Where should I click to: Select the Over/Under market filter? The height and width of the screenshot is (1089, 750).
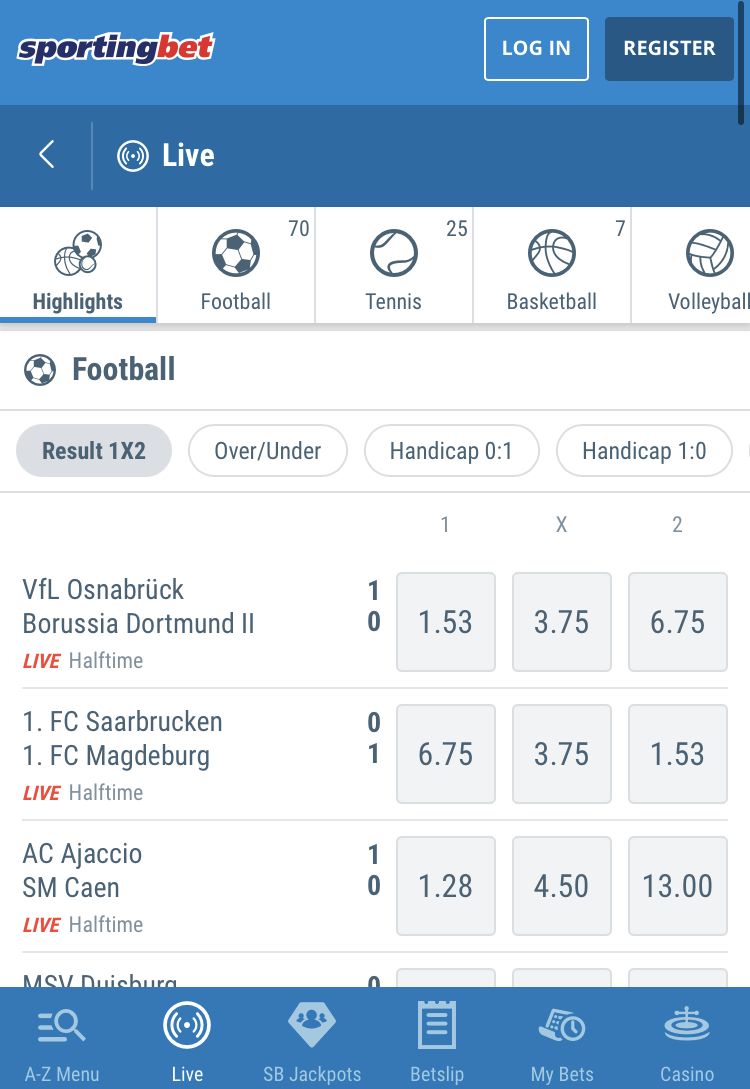coord(268,451)
